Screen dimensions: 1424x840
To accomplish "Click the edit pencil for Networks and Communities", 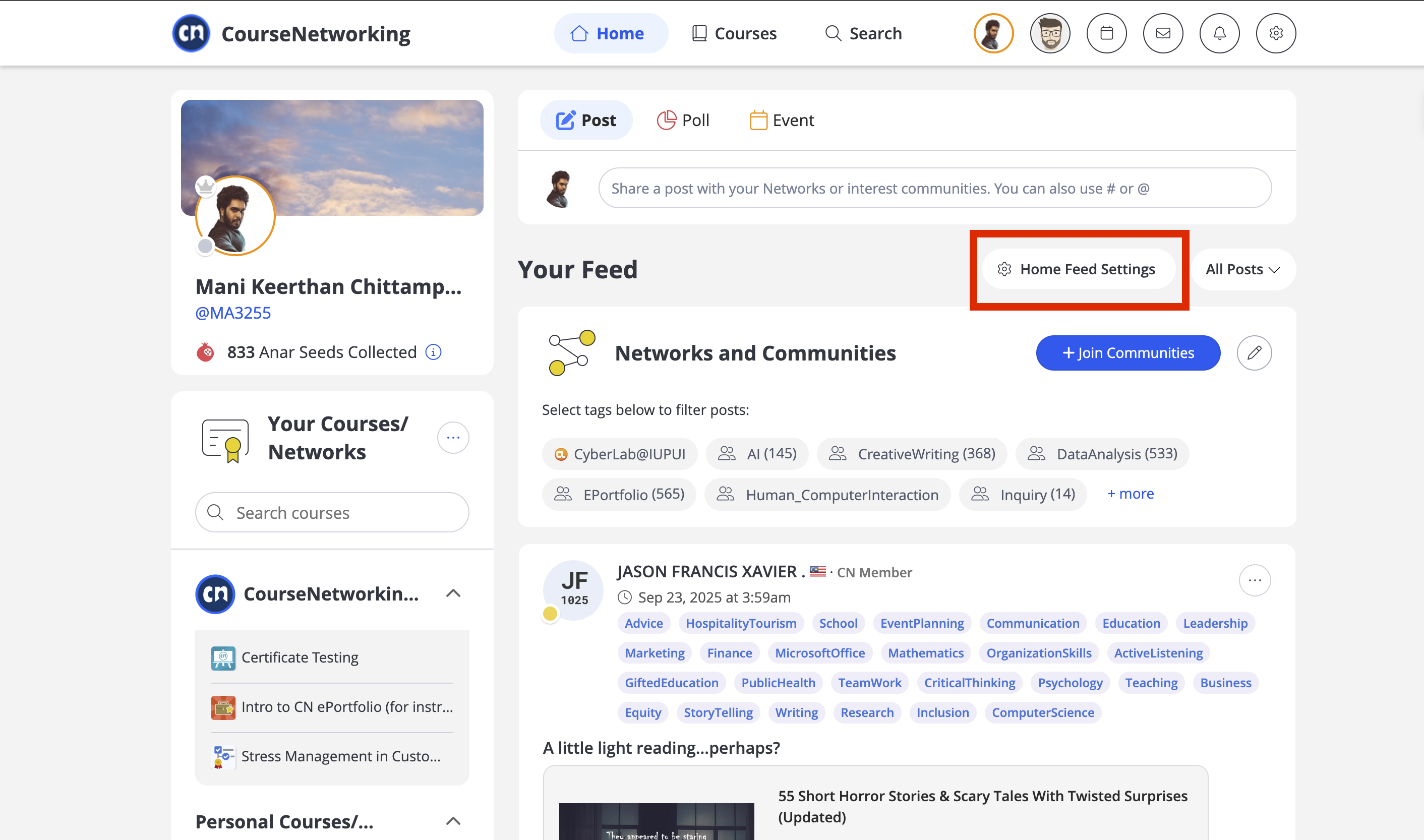I will point(1254,352).
